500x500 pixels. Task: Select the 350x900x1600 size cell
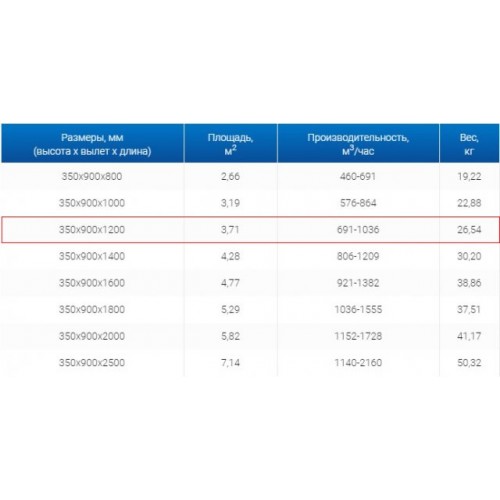point(92,283)
